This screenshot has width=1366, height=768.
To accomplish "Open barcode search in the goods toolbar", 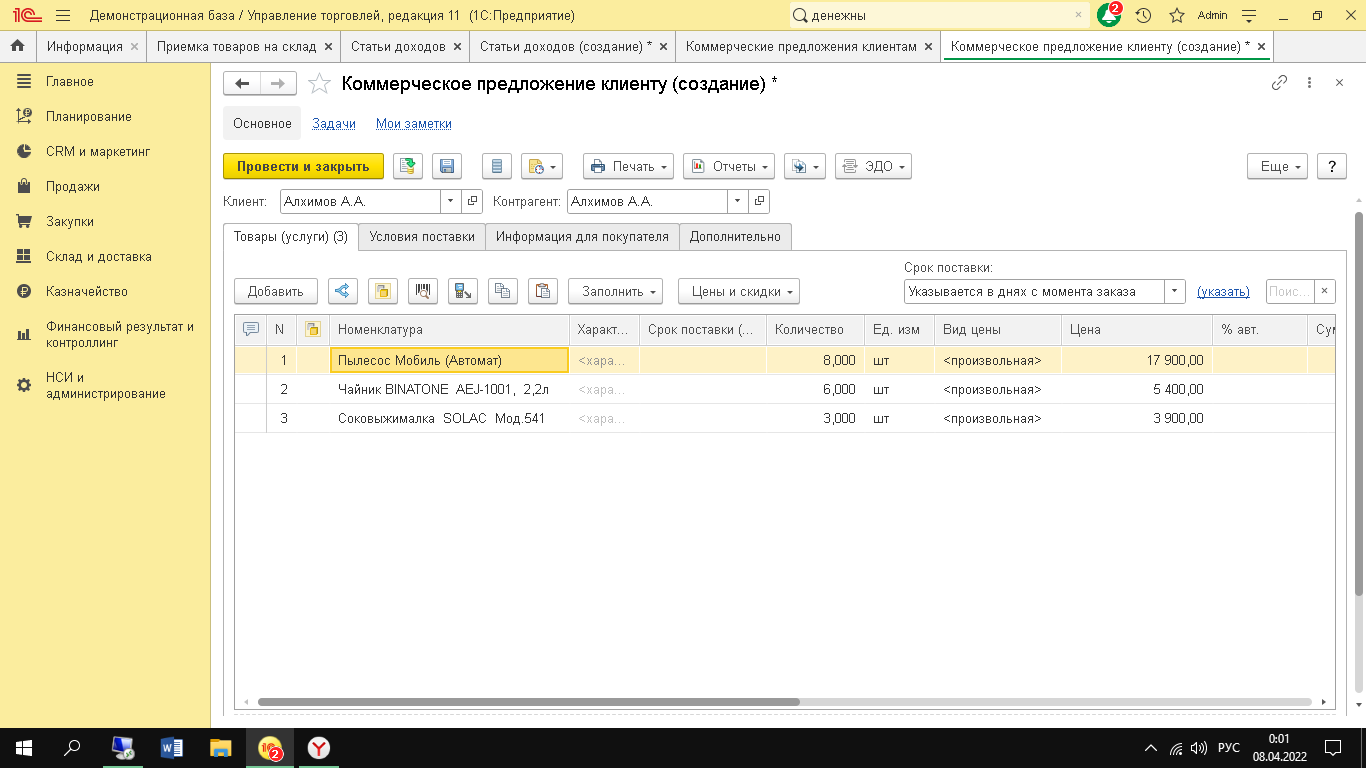I will click(x=423, y=292).
